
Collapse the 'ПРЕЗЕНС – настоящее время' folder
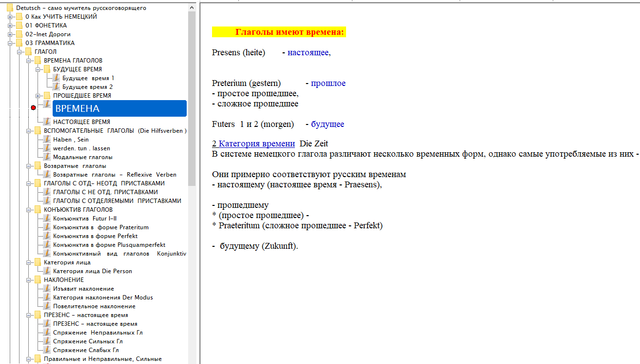pyautogui.click(x=29, y=315)
